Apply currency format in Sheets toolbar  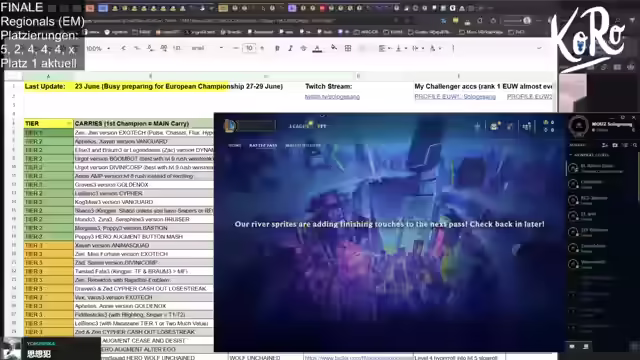click(x=123, y=48)
